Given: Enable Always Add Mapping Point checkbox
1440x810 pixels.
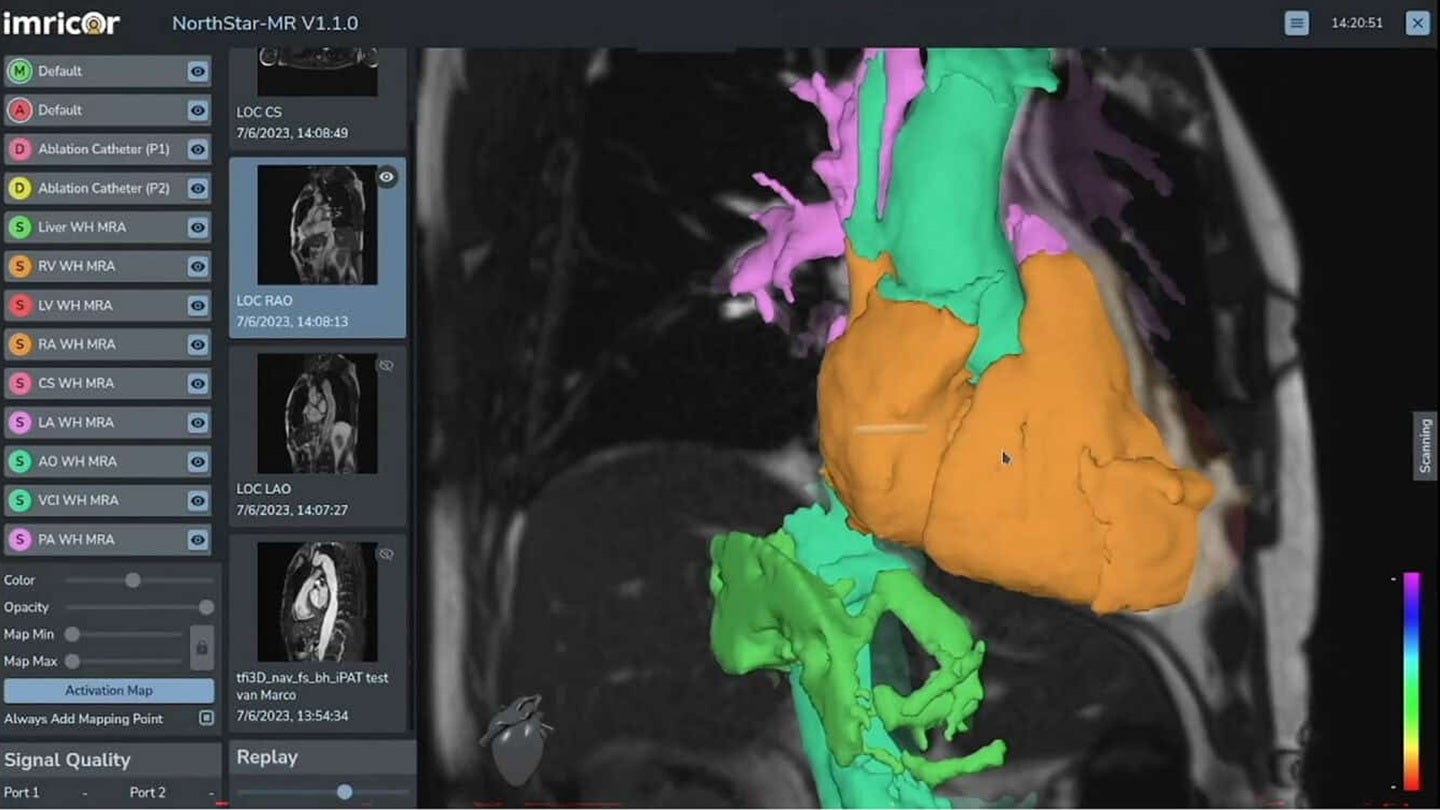Looking at the screenshot, I should (206, 718).
